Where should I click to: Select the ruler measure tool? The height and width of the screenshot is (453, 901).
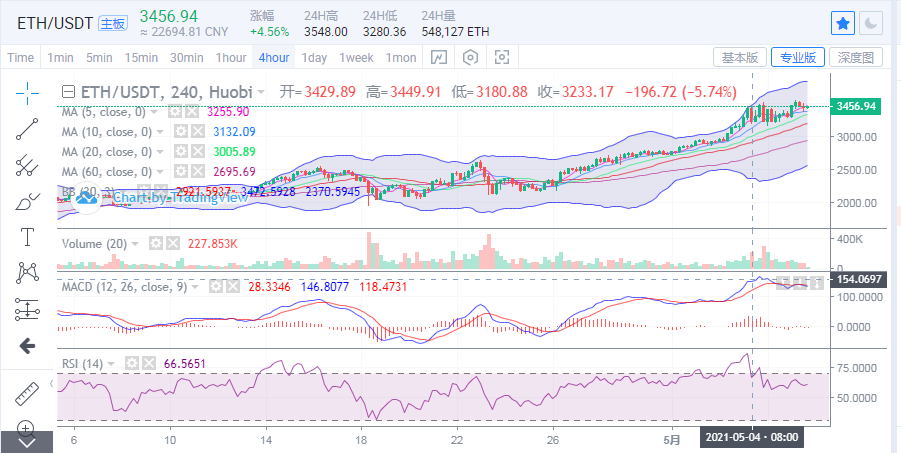27,393
